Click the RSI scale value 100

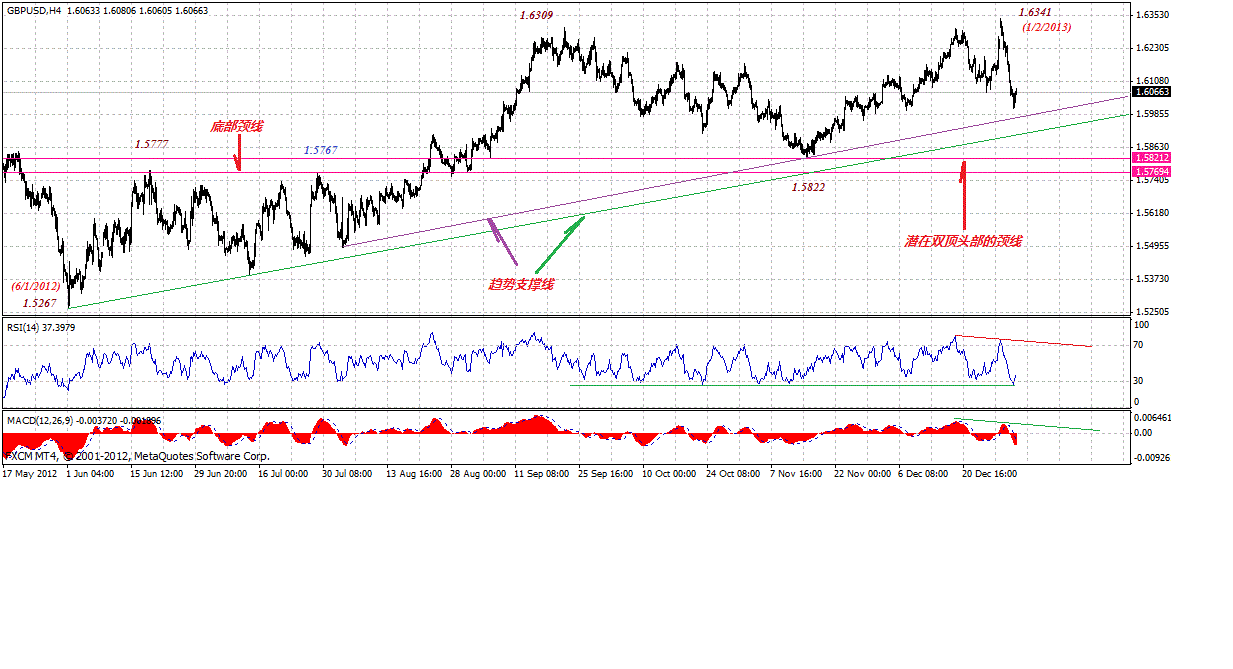pos(1141,325)
